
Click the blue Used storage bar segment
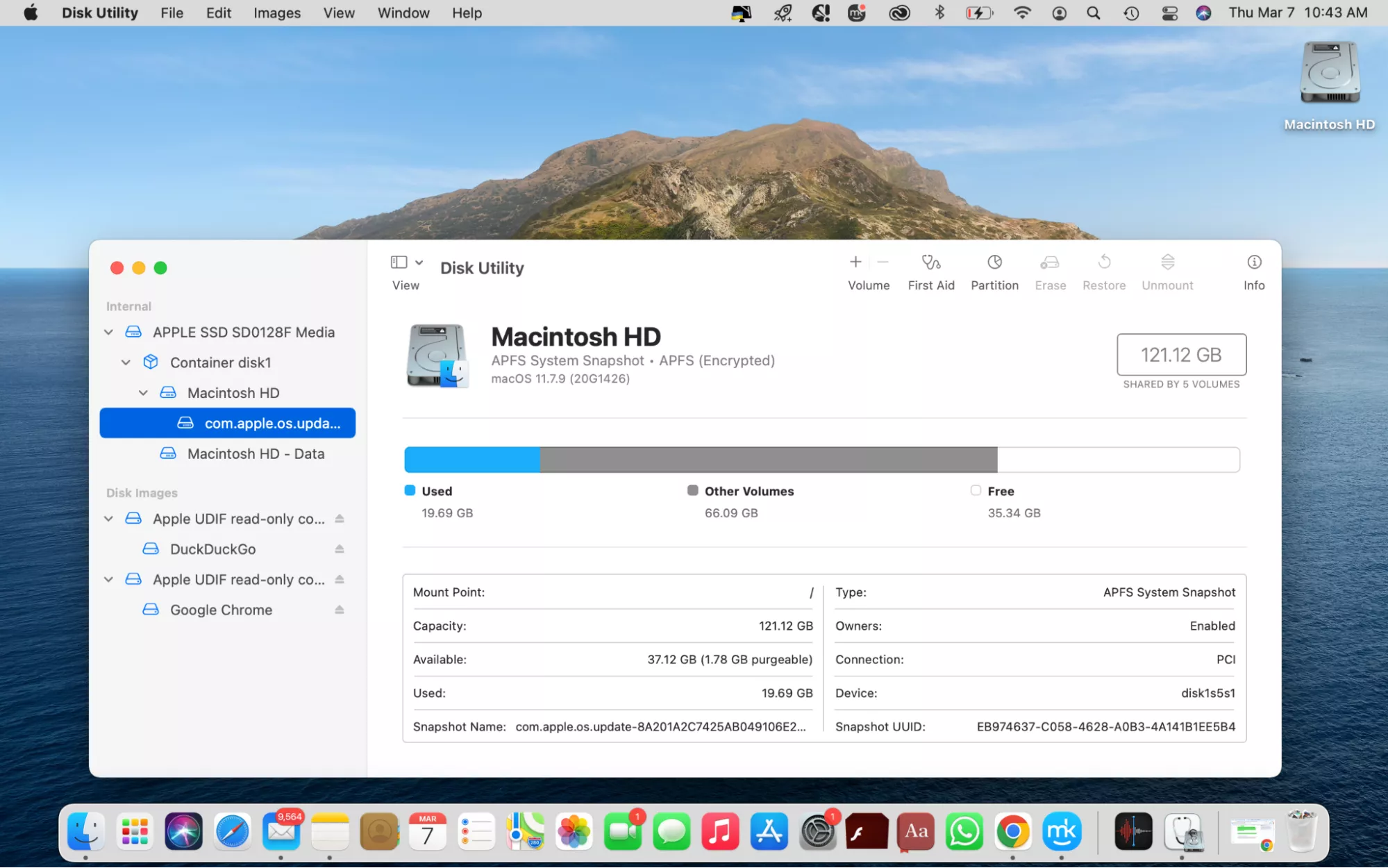[x=472, y=460]
